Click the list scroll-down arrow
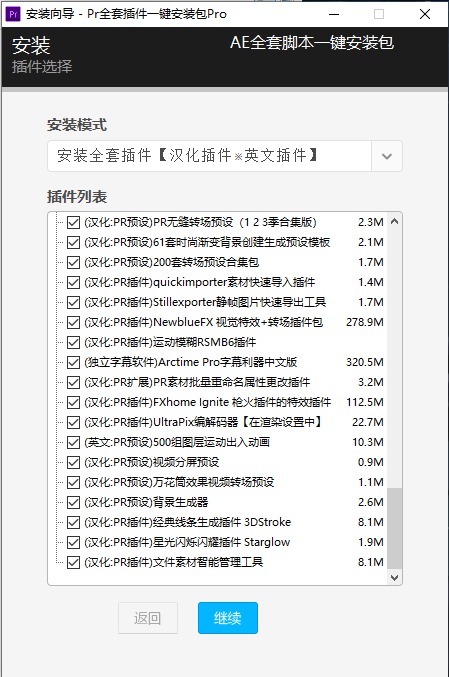Screen dimensions: 449x677 click(x=394, y=577)
